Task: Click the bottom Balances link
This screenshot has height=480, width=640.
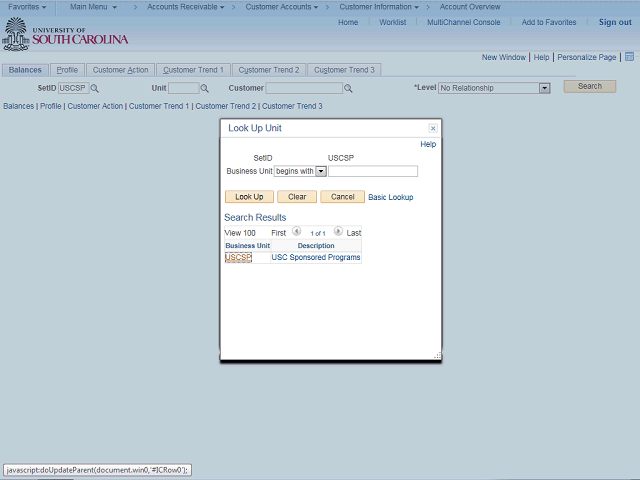Action: [18, 106]
